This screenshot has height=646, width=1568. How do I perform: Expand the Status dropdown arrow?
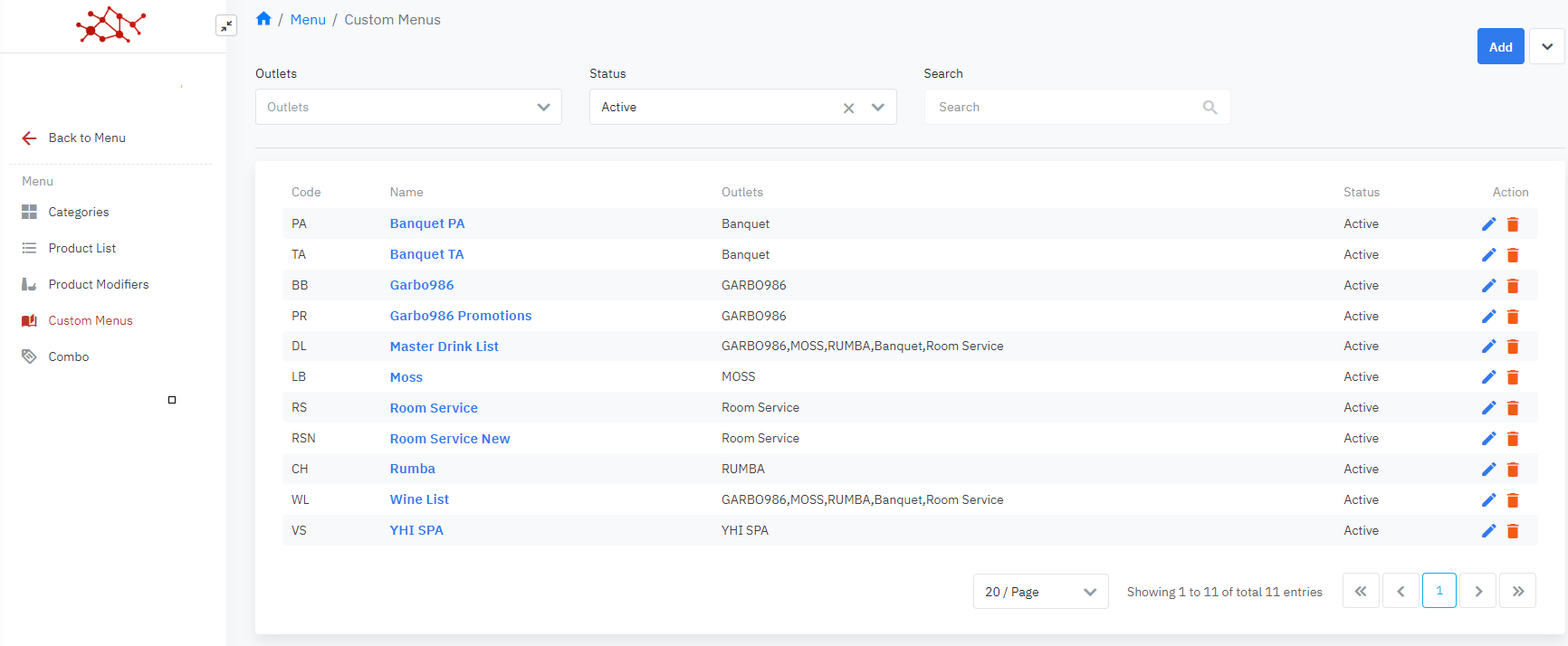pos(877,108)
